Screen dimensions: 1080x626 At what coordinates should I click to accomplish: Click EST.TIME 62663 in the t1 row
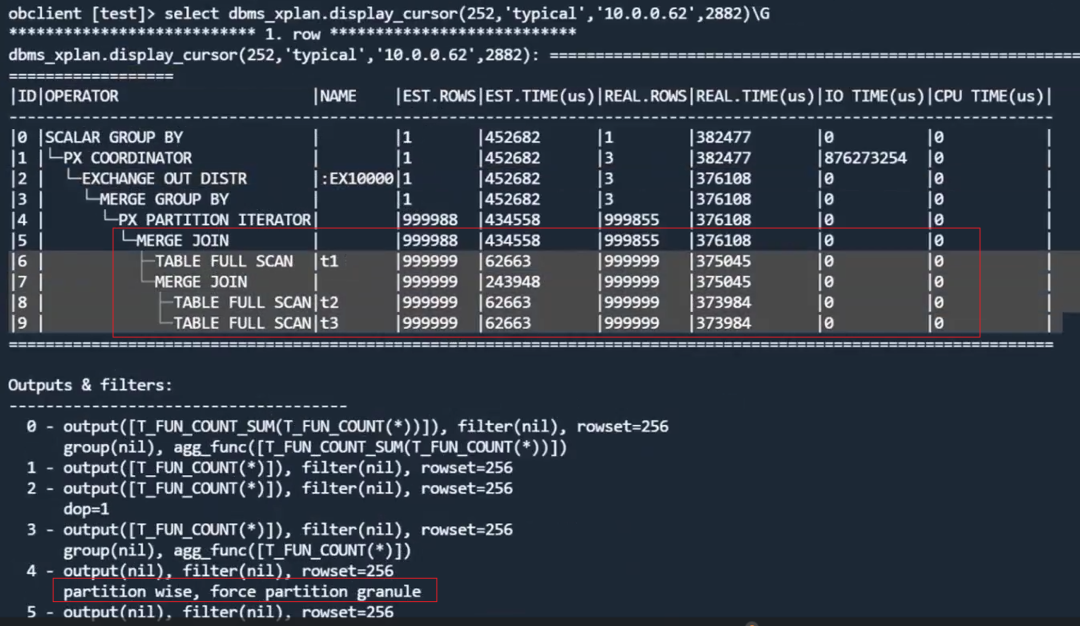[x=508, y=262]
